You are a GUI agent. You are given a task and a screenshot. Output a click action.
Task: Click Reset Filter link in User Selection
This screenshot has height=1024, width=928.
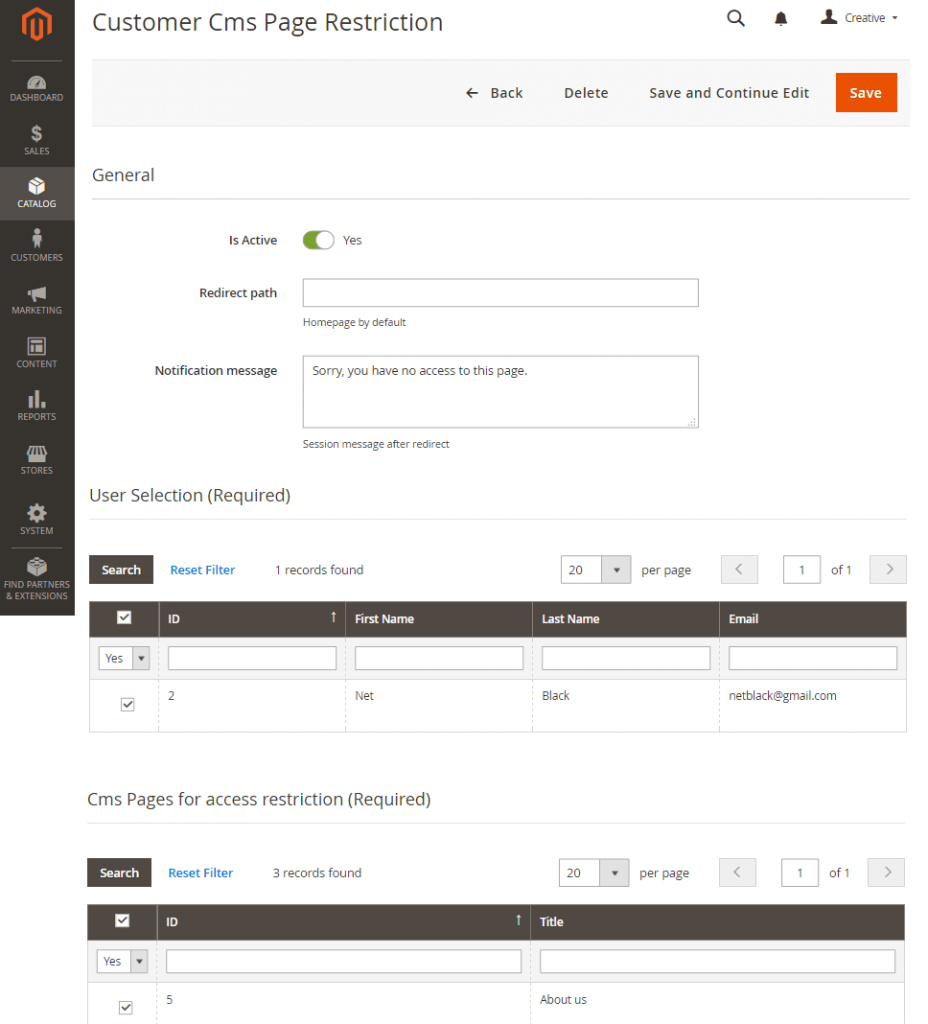tap(202, 570)
